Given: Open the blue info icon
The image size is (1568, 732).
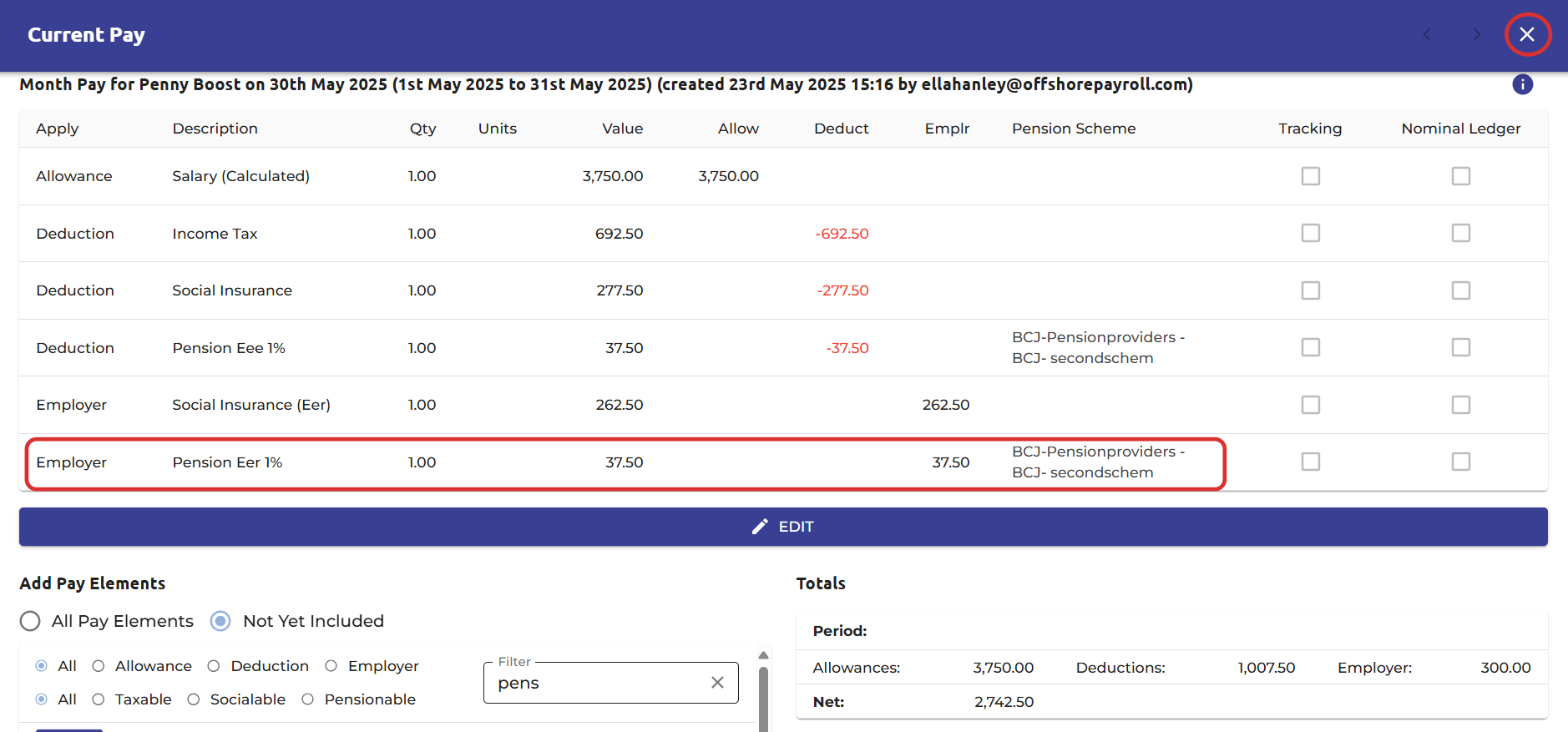Looking at the screenshot, I should coord(1523,84).
